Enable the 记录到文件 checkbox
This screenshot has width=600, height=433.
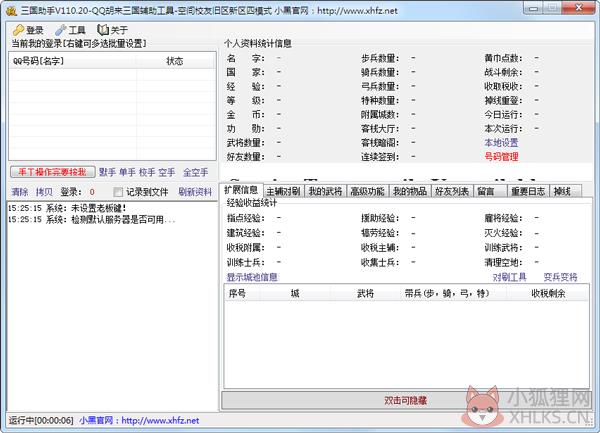click(x=118, y=192)
